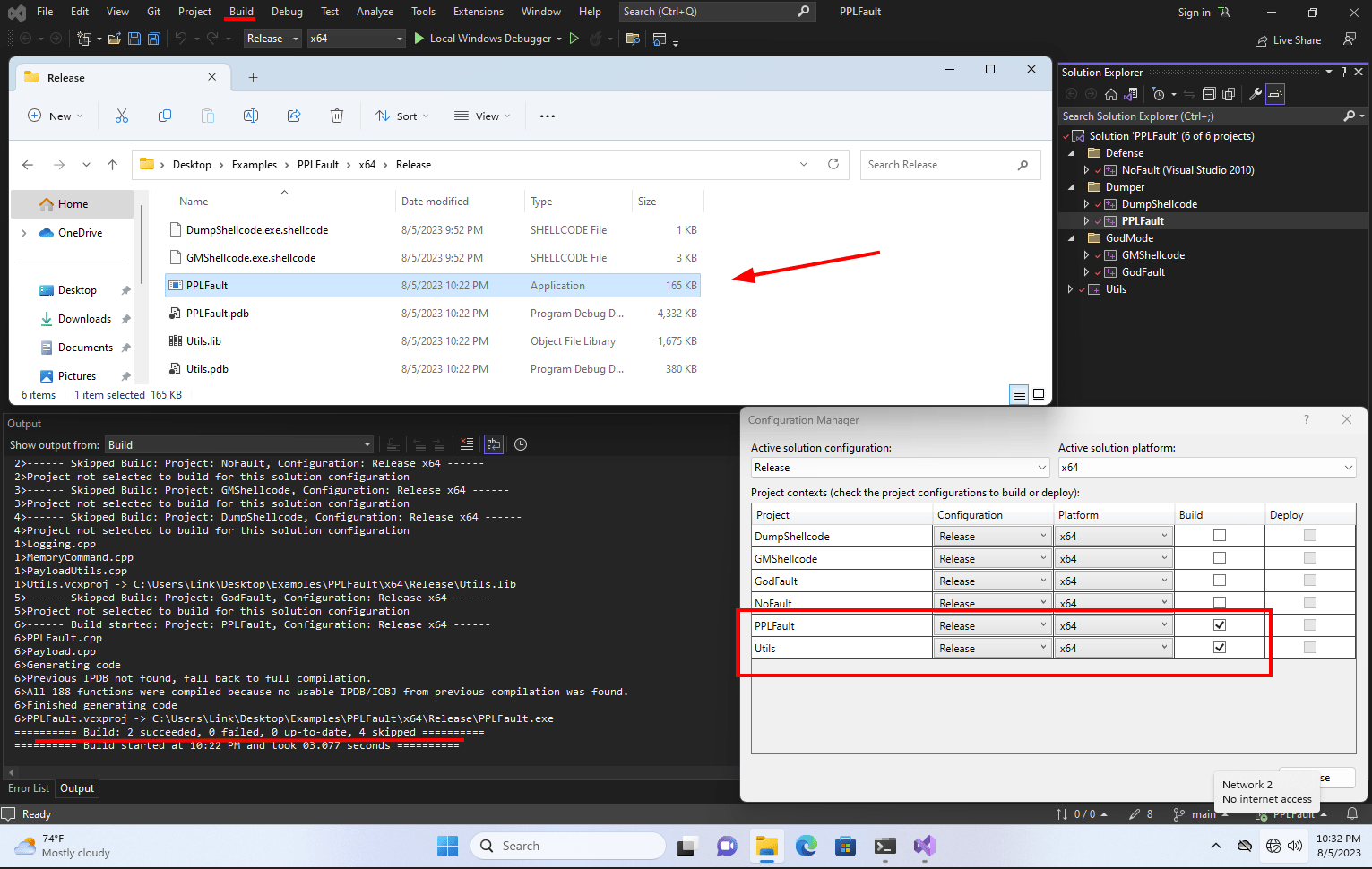The image size is (1372, 869).
Task: Click the Find in Files toolbar icon
Action: (x=633, y=39)
